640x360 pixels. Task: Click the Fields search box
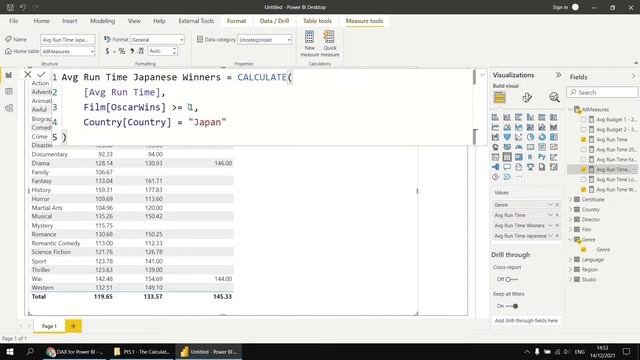pyautogui.click(x=602, y=92)
